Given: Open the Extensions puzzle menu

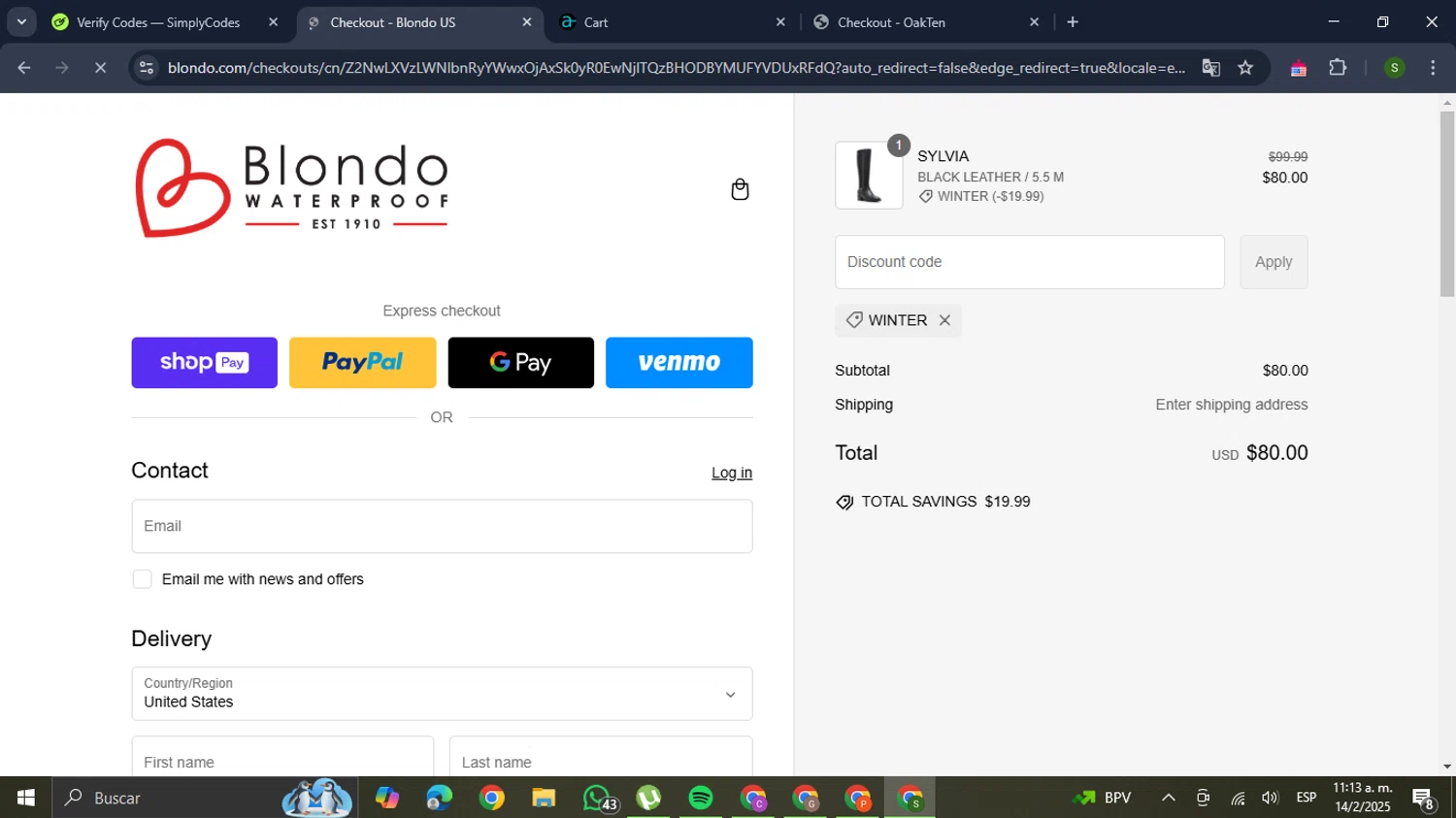Looking at the screenshot, I should [x=1338, y=68].
